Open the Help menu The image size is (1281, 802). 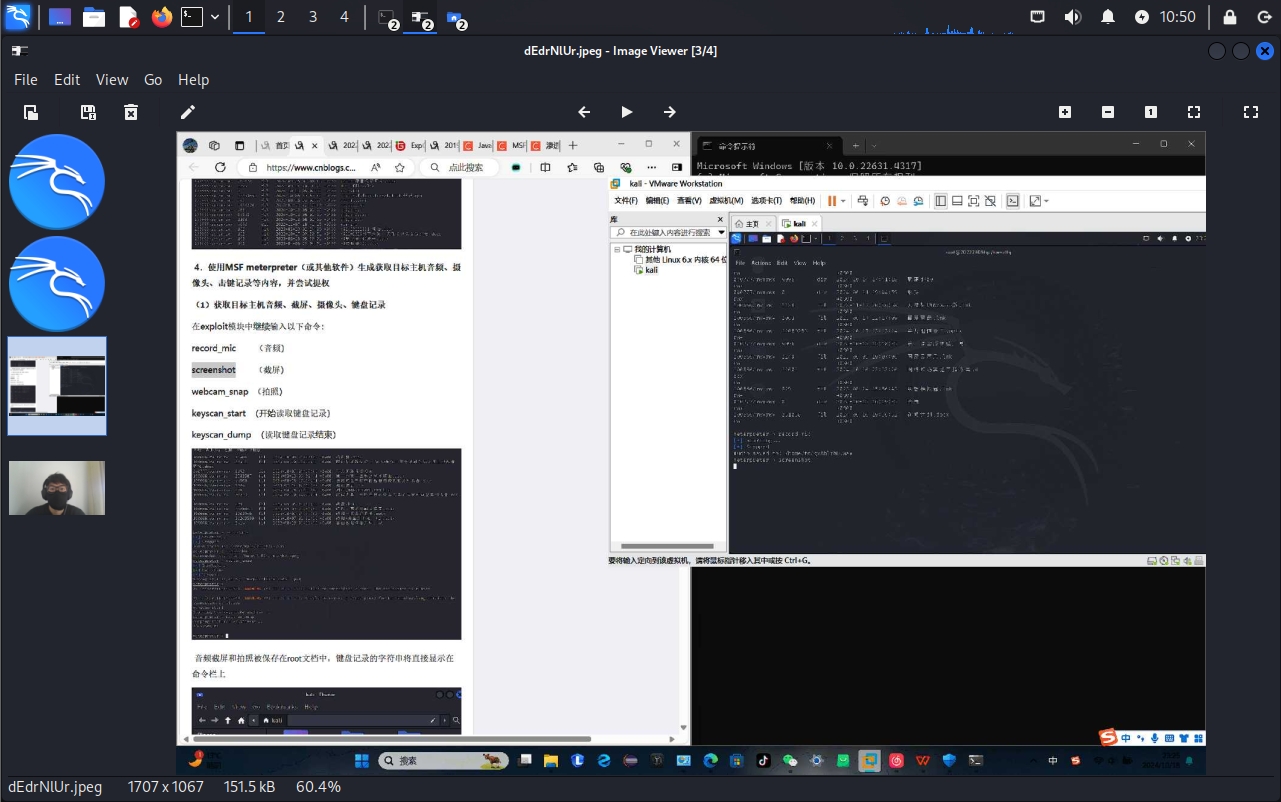coord(194,80)
